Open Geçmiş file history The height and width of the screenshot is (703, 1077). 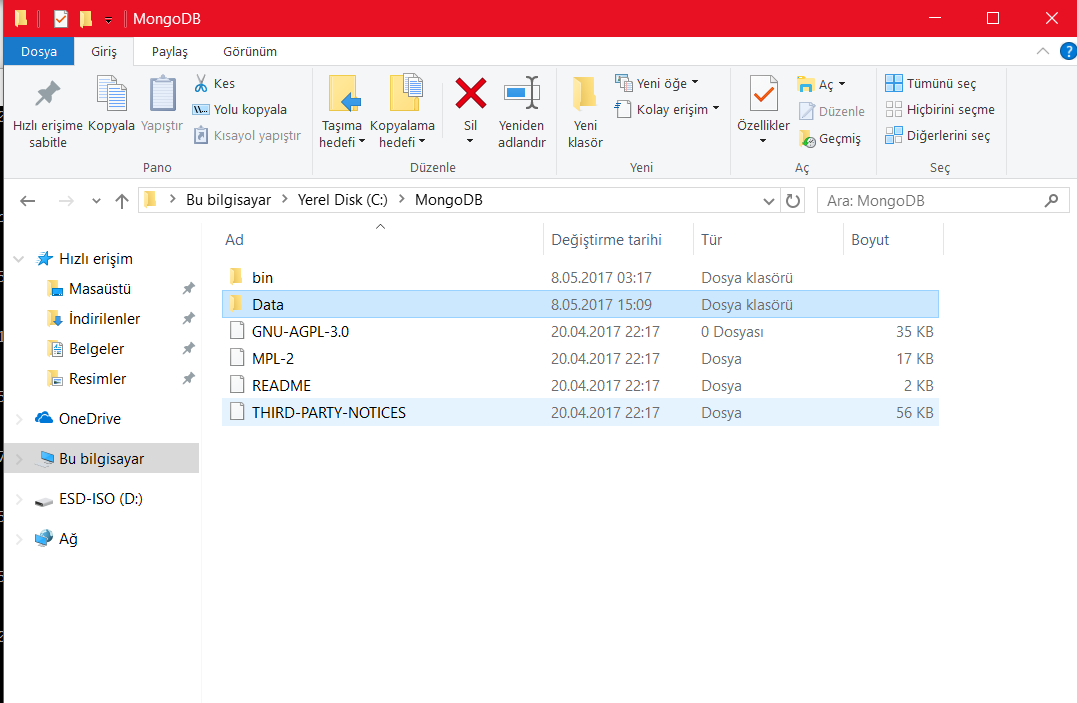[830, 138]
